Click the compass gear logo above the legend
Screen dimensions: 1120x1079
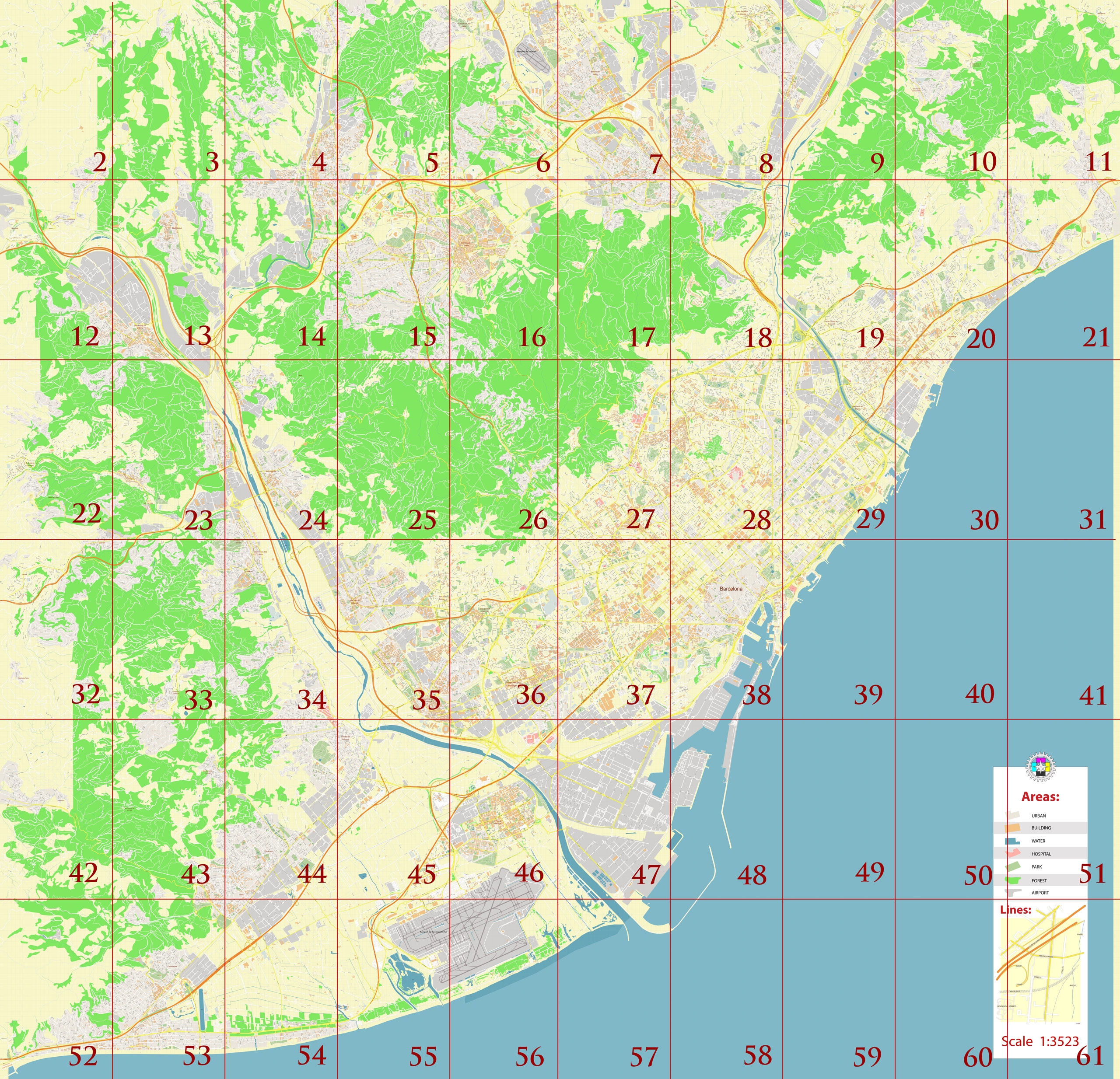(x=1040, y=768)
